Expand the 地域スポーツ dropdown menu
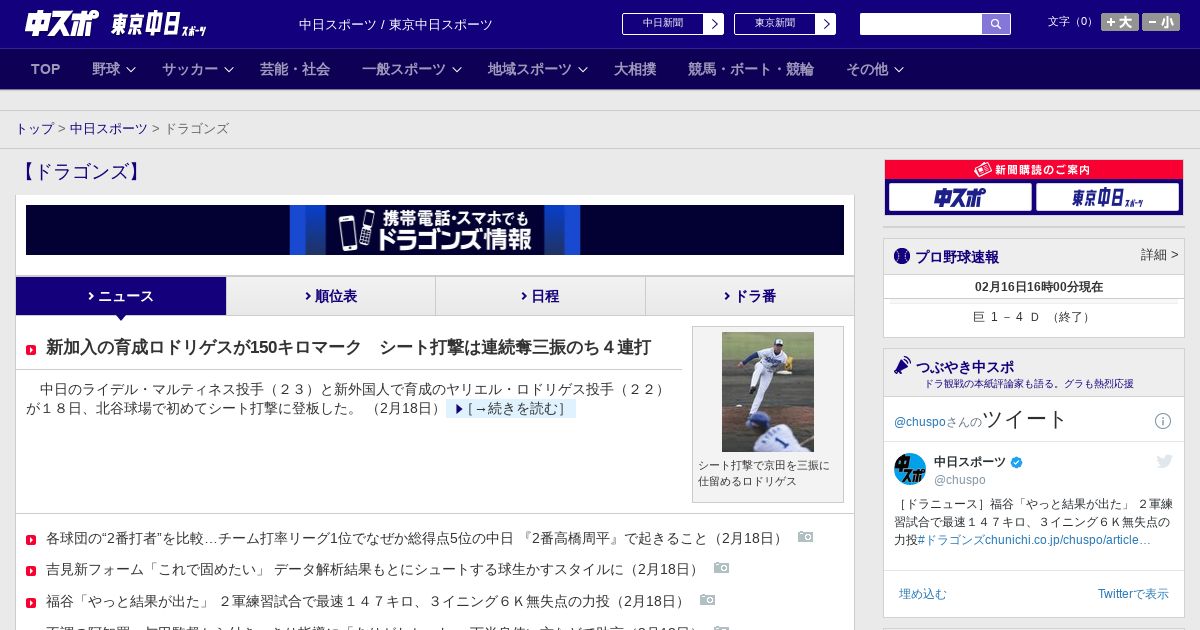 pos(538,69)
